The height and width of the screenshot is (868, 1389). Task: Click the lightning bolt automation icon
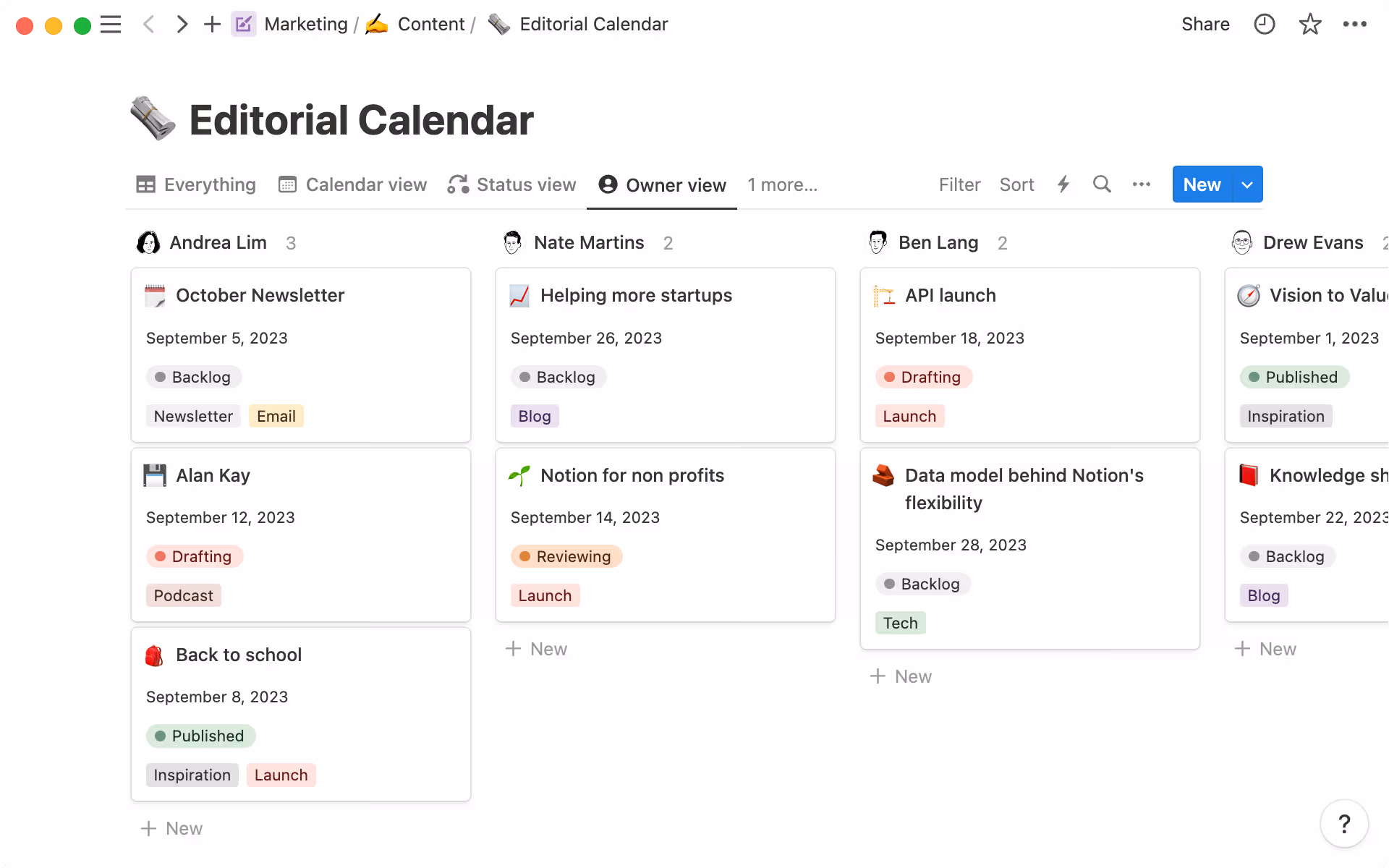point(1063,184)
